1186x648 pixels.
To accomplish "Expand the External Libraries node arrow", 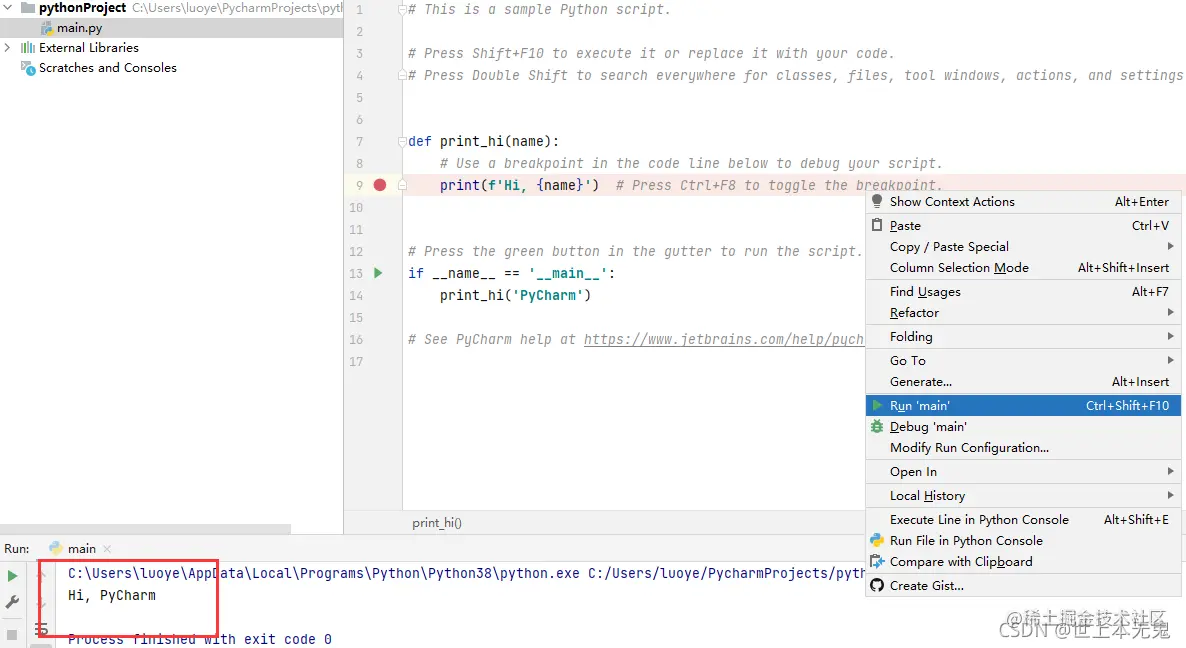I will click(8, 48).
